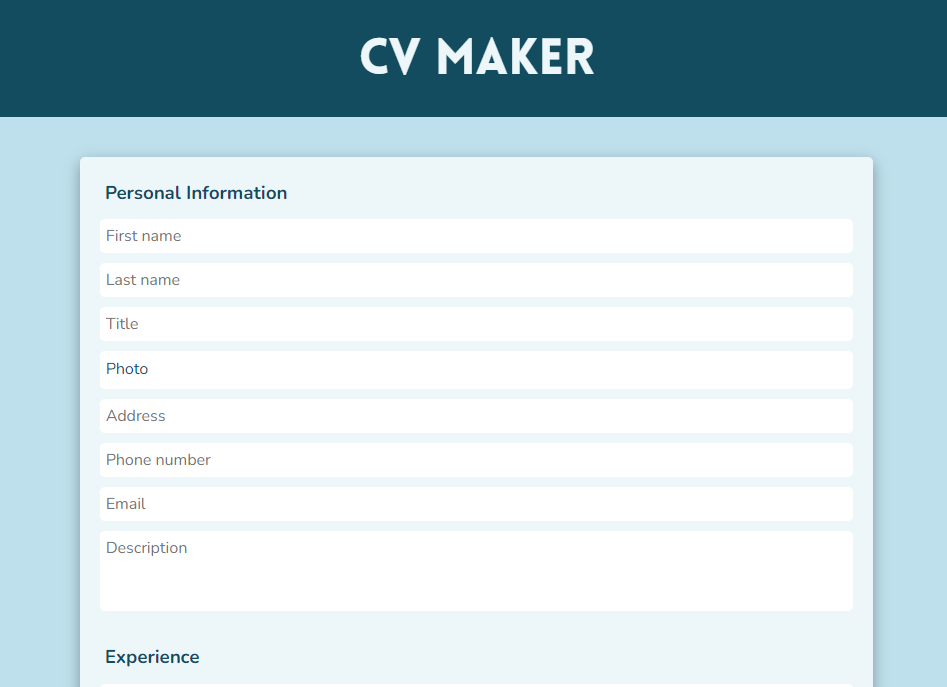Click the 'Photo' label text
The height and width of the screenshot is (687, 947).
[127, 369]
